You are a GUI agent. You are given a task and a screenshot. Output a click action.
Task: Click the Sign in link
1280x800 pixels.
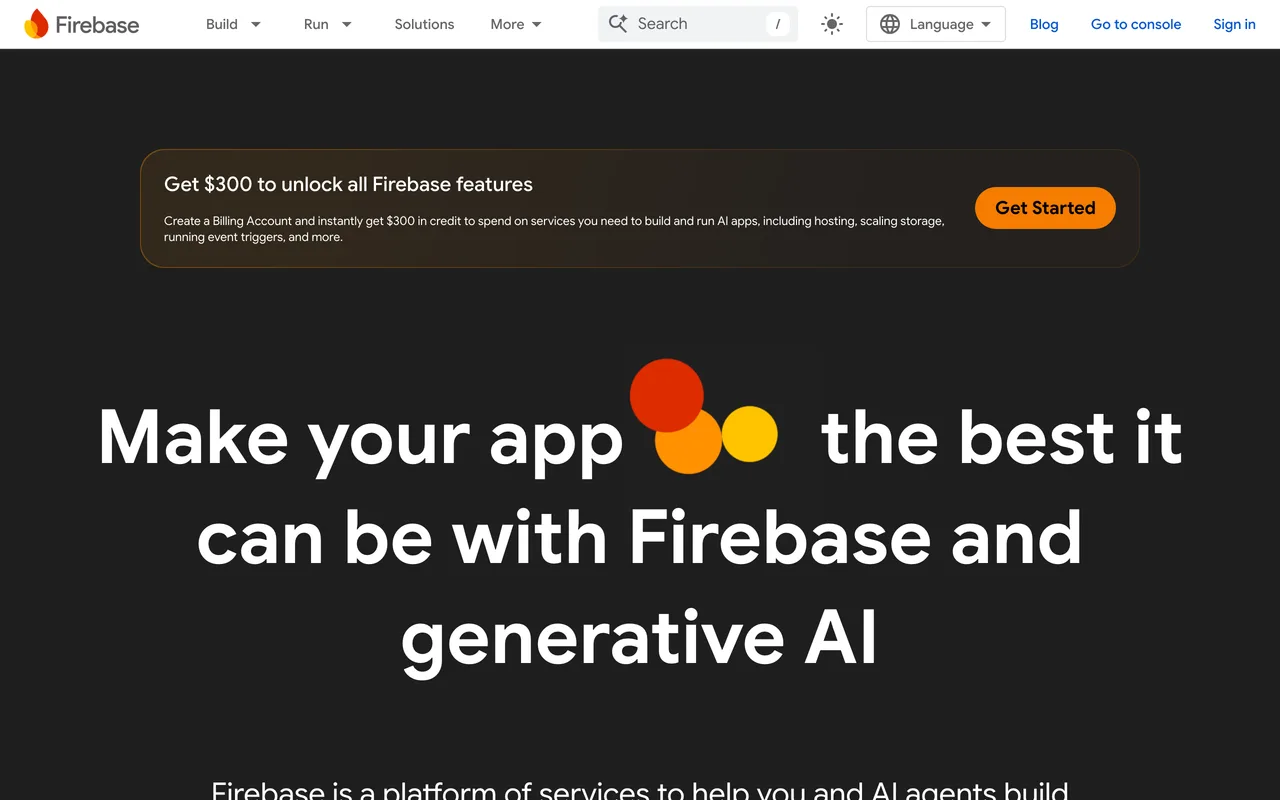(x=1234, y=24)
